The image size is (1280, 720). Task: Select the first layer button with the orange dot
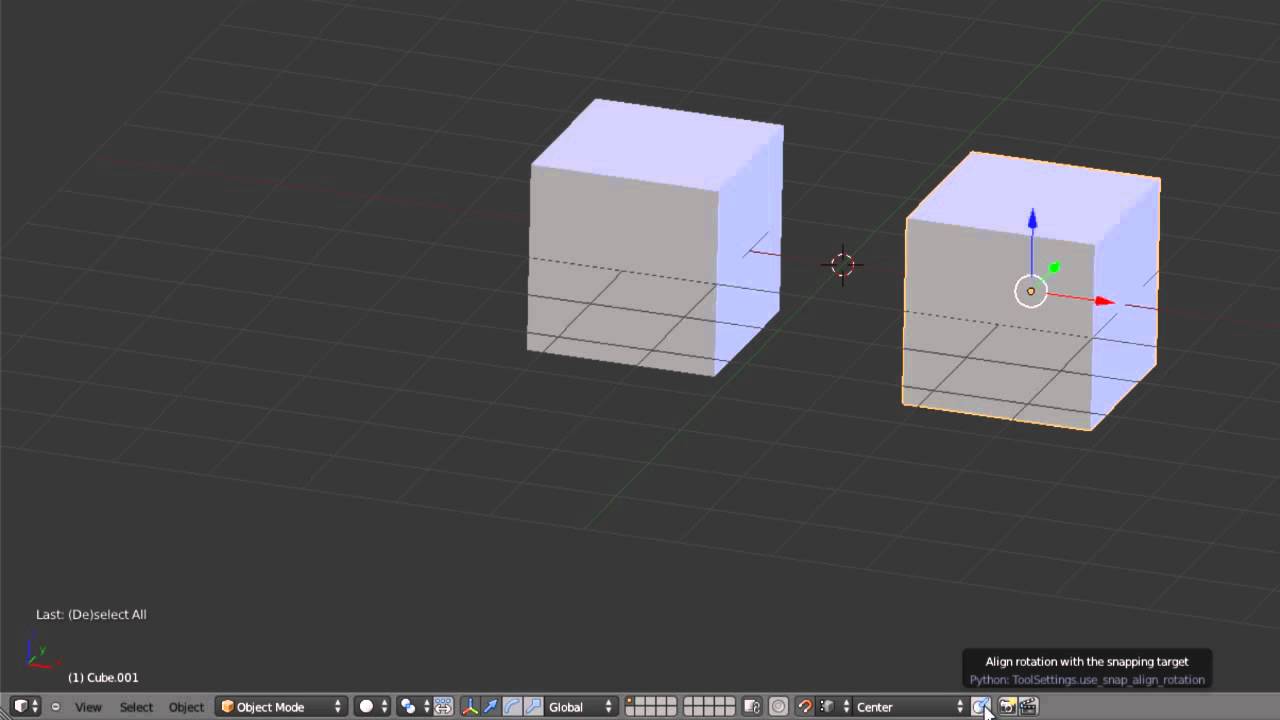click(632, 702)
